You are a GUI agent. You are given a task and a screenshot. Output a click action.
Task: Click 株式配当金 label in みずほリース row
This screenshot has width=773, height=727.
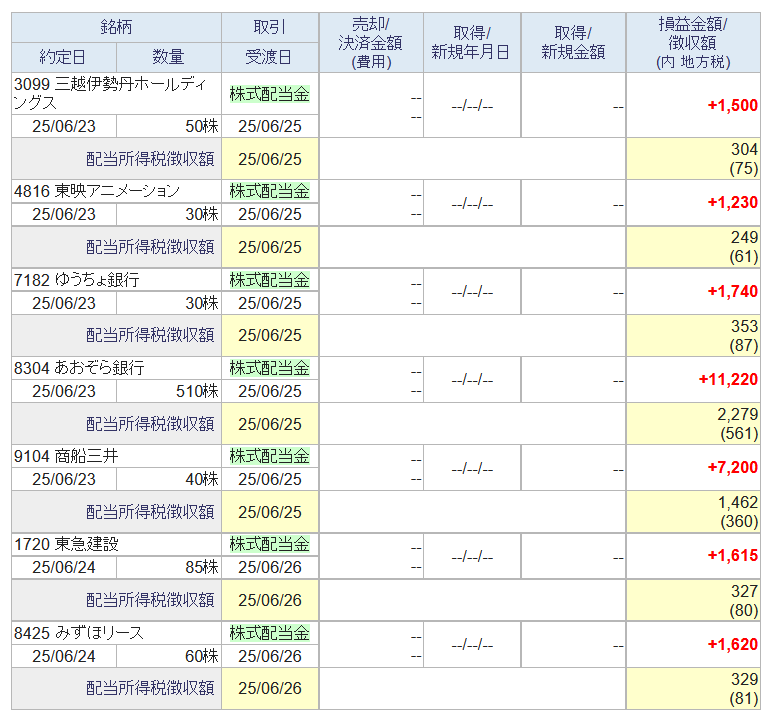coord(270,633)
